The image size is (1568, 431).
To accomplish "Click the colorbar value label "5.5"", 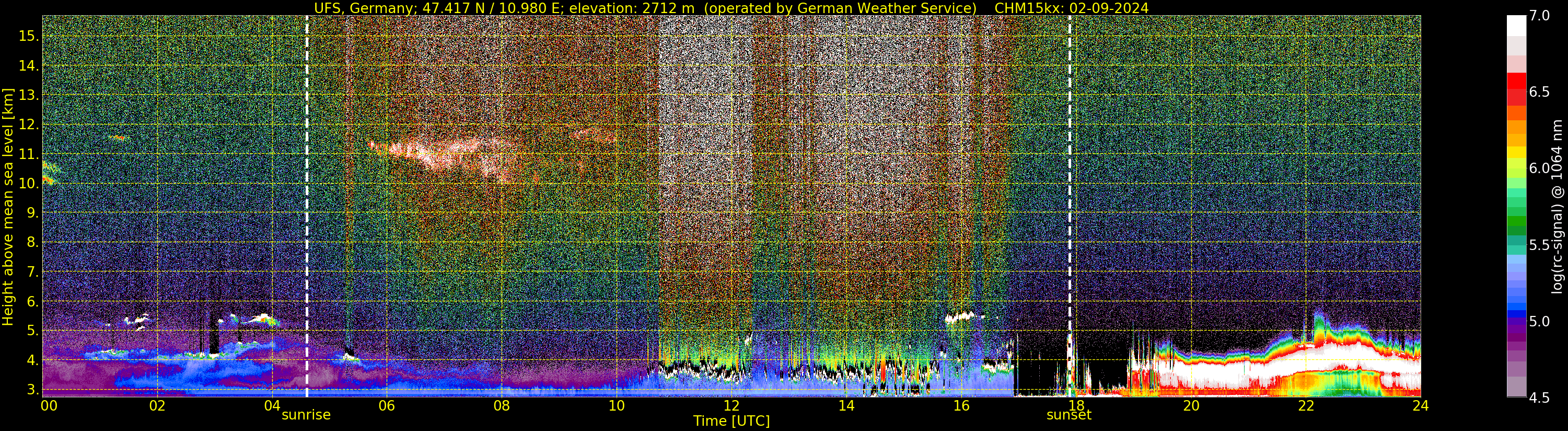I will pos(1539,245).
